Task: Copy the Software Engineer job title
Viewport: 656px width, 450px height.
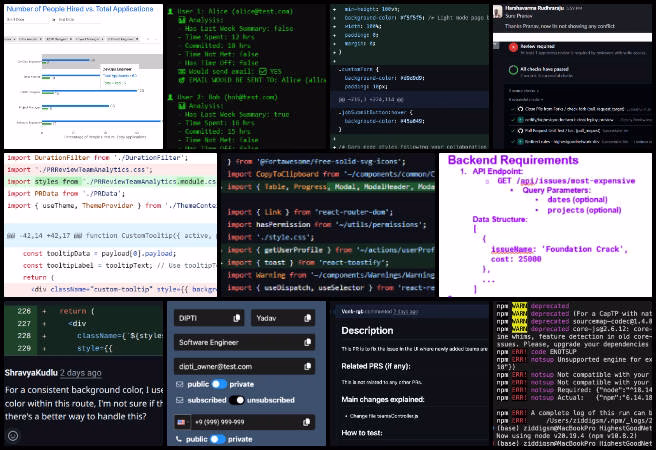Action: click(308, 343)
